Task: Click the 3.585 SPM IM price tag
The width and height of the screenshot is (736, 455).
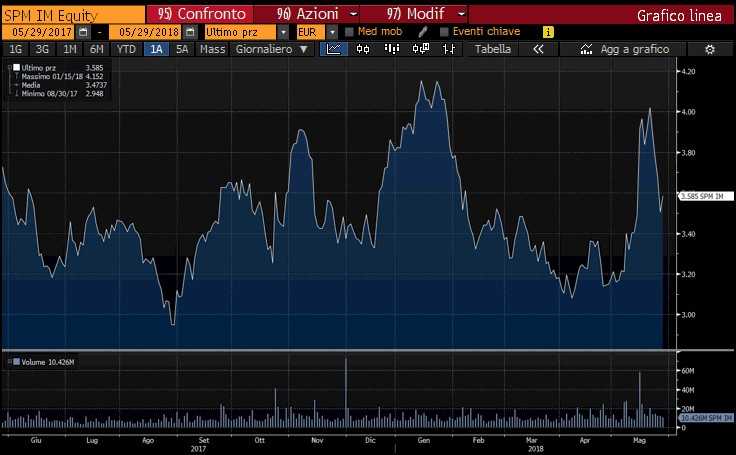Action: (x=706, y=196)
